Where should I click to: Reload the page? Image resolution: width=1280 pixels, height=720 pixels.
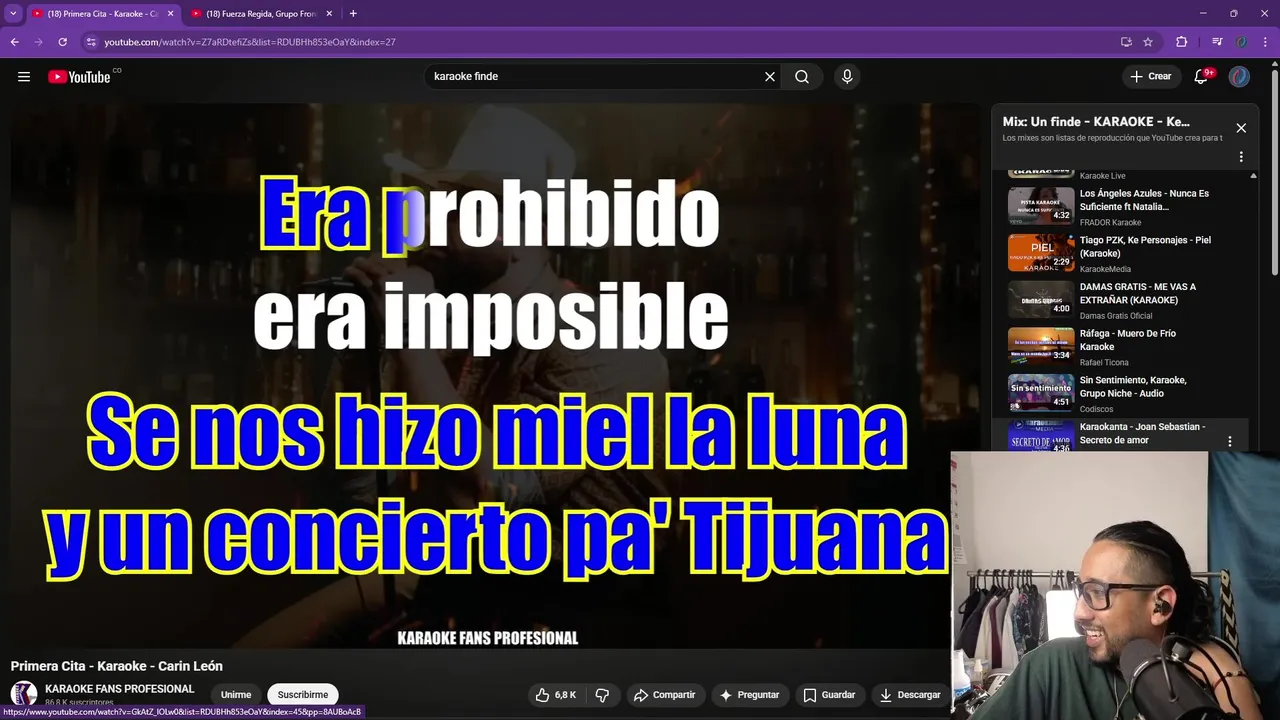coord(62,42)
